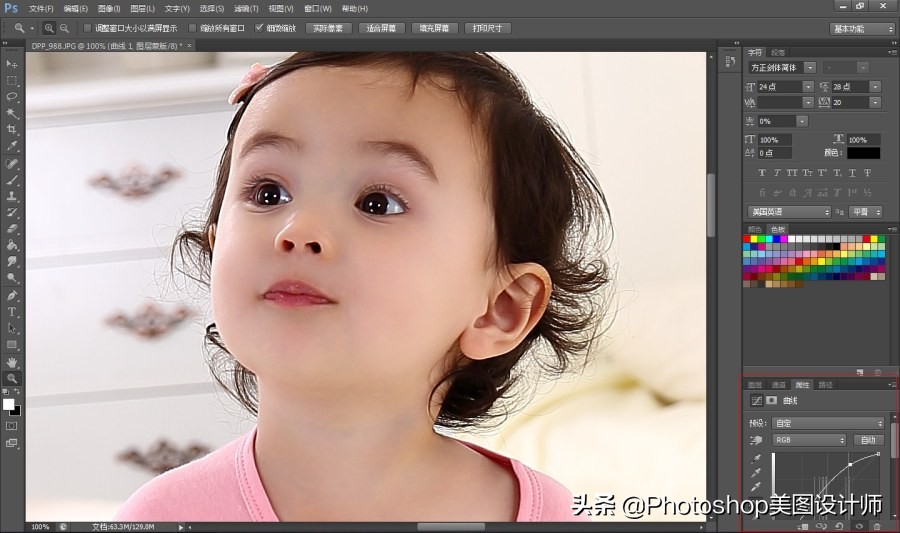Select the Lasso tool
900x533 pixels.
(x=11, y=96)
